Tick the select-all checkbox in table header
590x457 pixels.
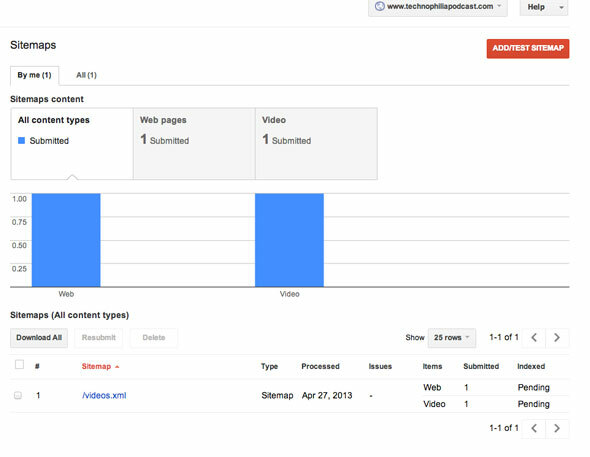(19, 364)
